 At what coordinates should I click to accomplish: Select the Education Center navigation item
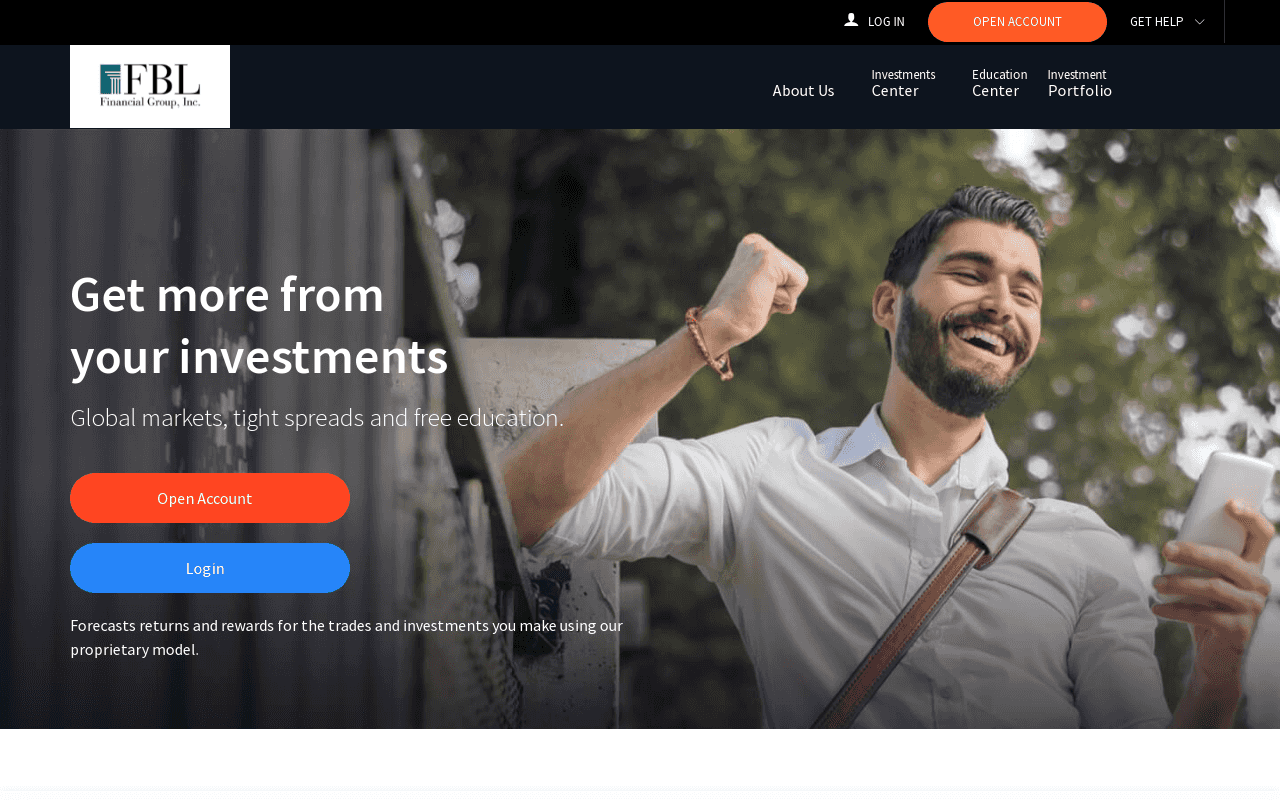(999, 83)
